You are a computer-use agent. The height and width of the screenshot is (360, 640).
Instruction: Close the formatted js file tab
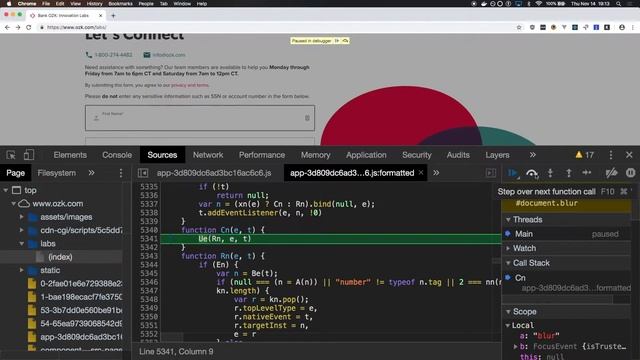click(x=421, y=173)
